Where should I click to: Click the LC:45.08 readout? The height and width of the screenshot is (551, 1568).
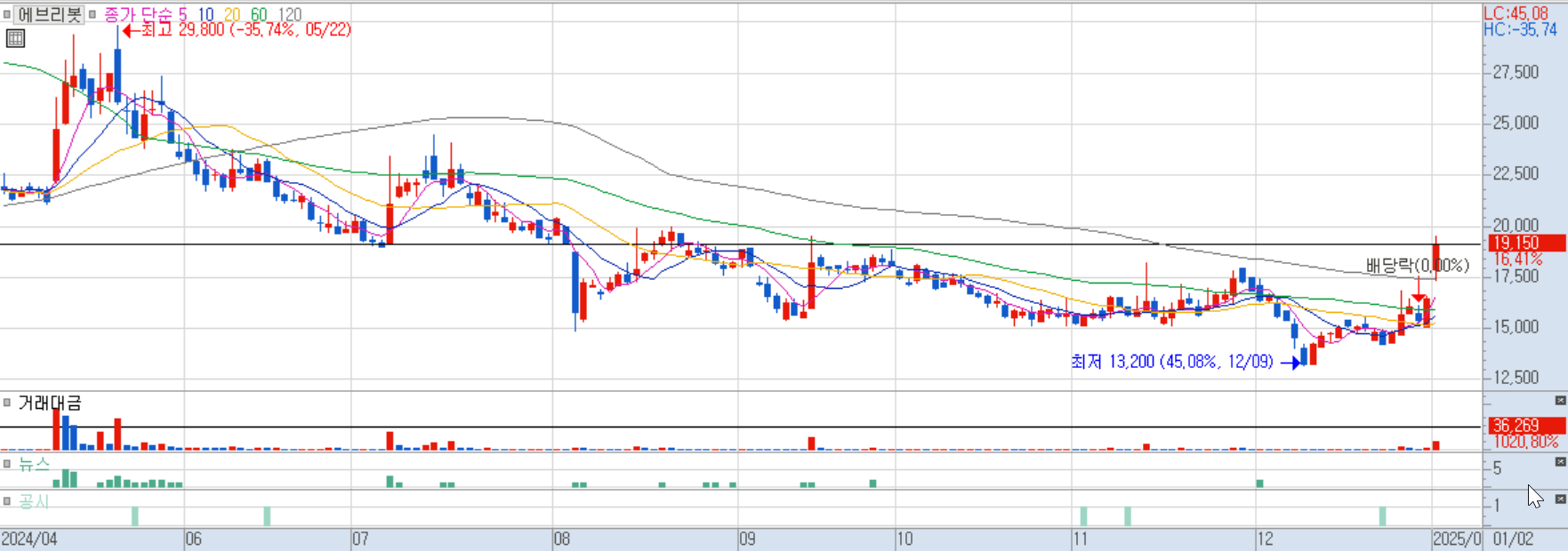tap(1516, 13)
